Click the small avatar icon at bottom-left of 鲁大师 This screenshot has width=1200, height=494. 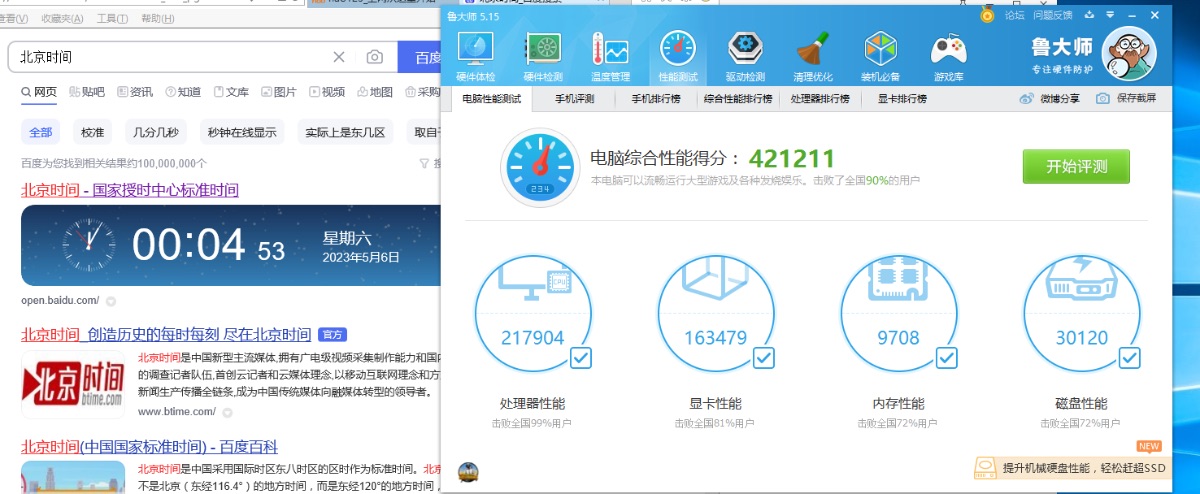(467, 472)
